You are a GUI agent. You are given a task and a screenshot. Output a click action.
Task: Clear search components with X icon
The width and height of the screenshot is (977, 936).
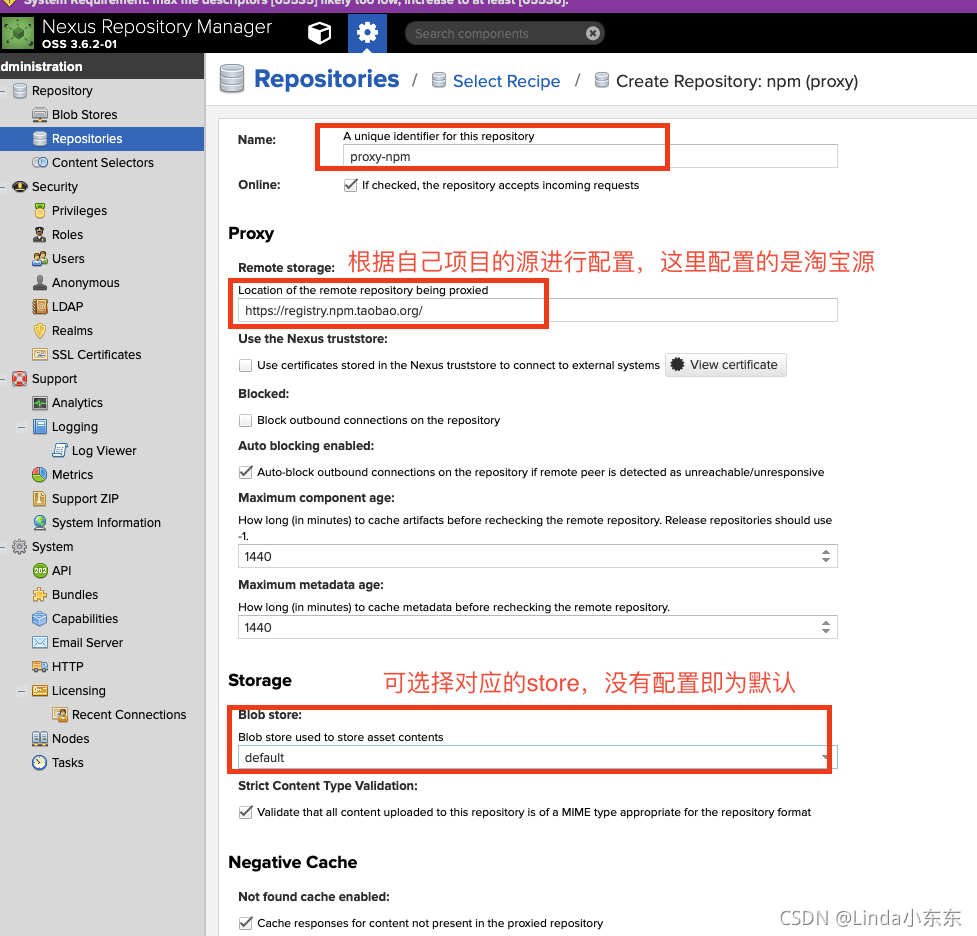pos(593,33)
